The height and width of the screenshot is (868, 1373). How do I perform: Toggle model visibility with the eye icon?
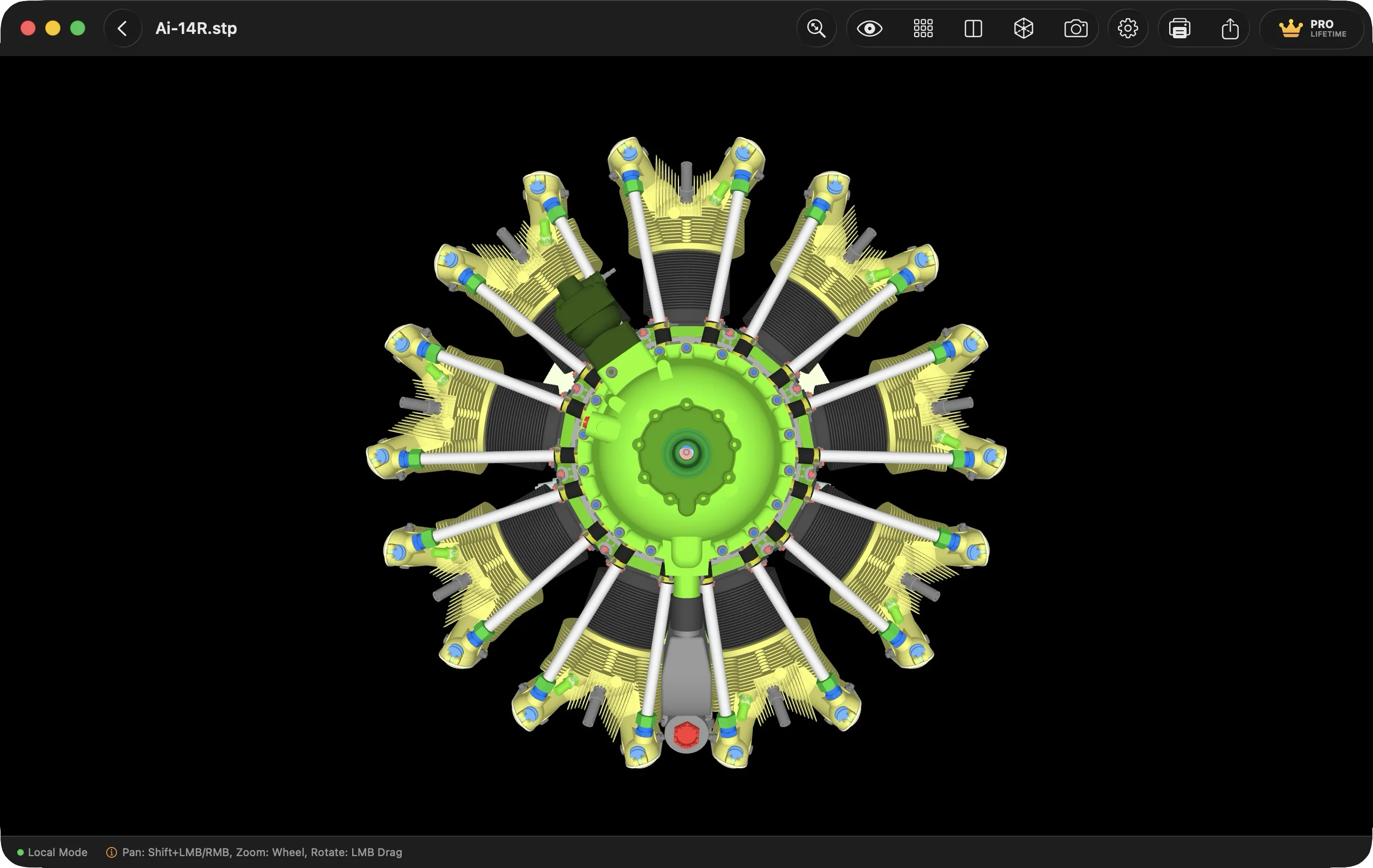tap(870, 29)
